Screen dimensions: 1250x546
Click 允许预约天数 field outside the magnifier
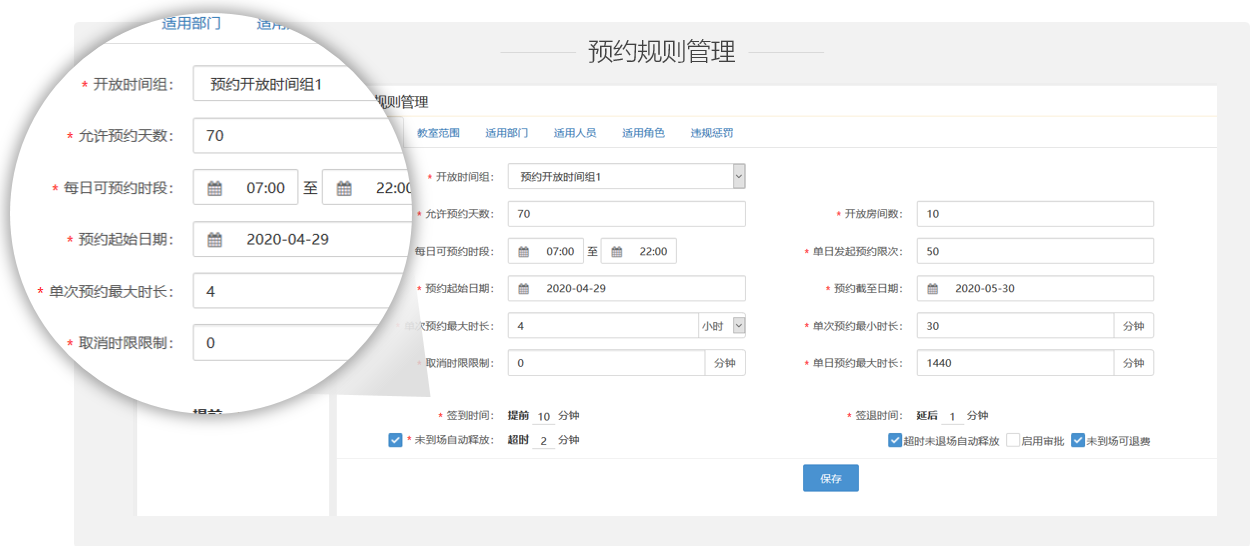[x=627, y=214]
